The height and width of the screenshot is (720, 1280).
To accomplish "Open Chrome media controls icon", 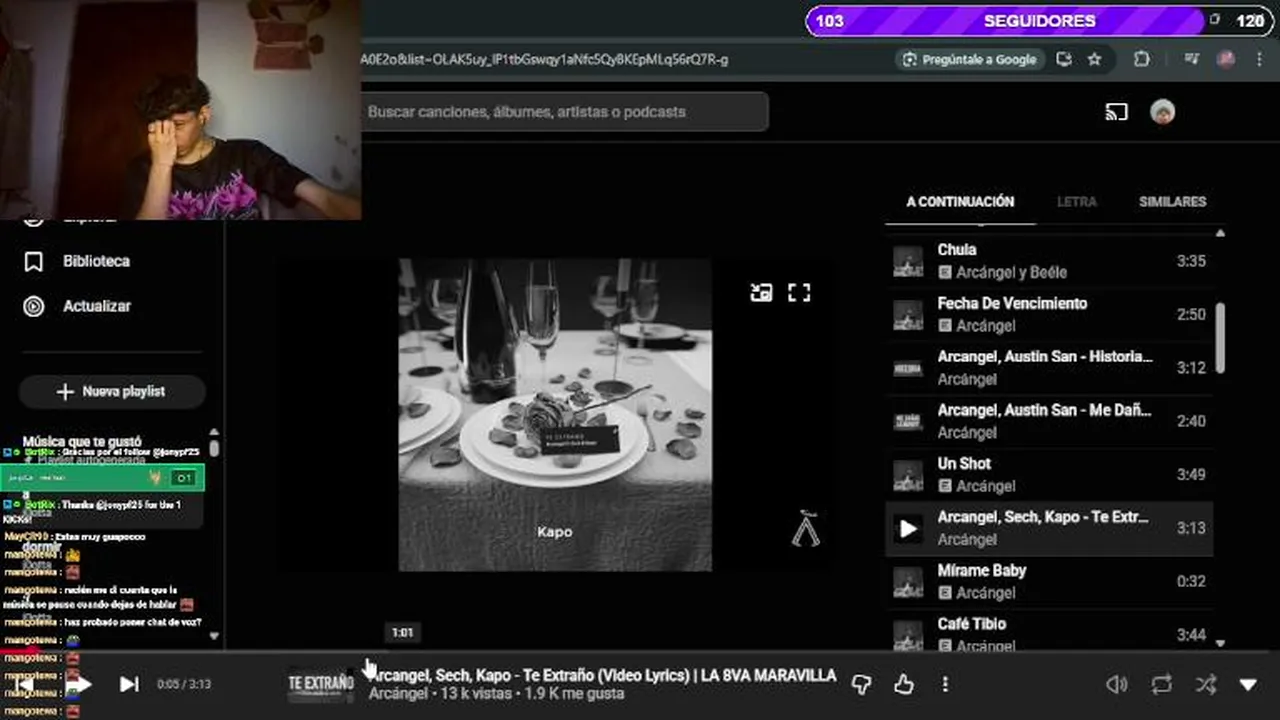I will click(x=1191, y=59).
